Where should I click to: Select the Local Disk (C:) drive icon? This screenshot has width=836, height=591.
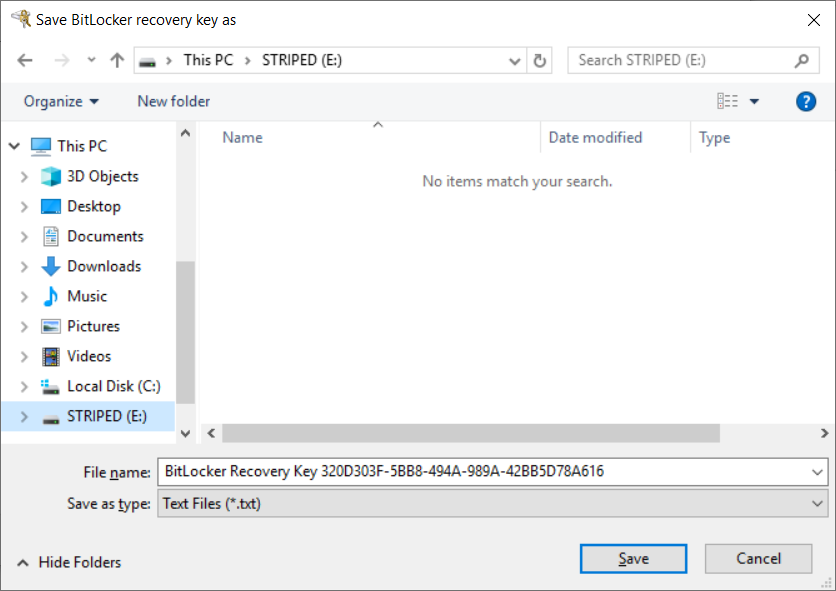[x=51, y=386]
